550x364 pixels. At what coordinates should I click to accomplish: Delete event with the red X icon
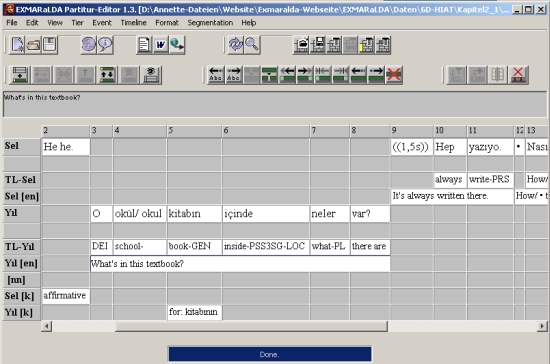coord(394,75)
